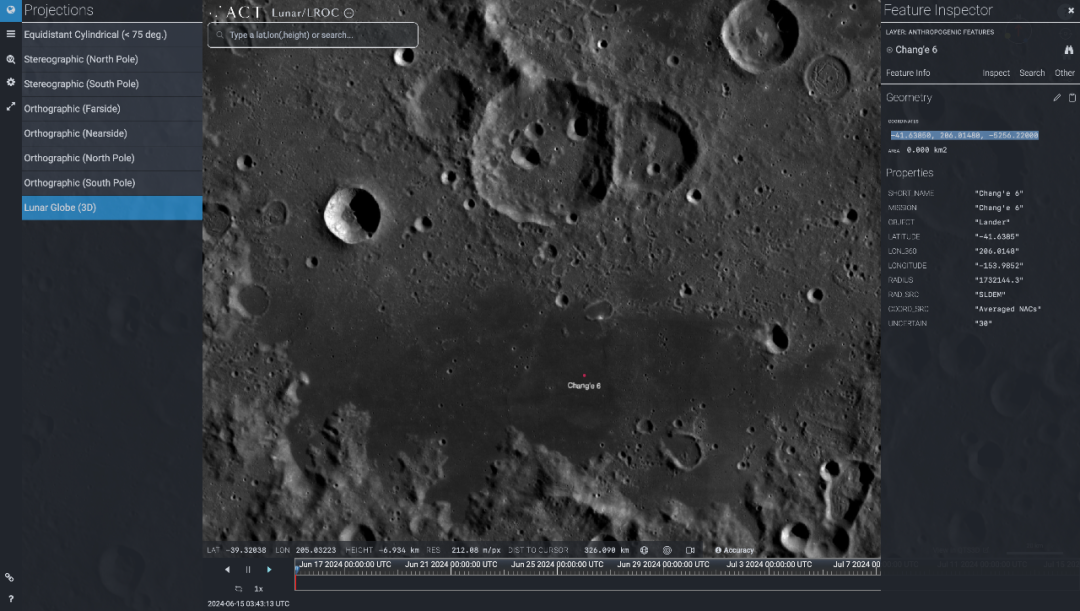
Task: Select Orthographic (North Pole) projection
Action: (112, 158)
